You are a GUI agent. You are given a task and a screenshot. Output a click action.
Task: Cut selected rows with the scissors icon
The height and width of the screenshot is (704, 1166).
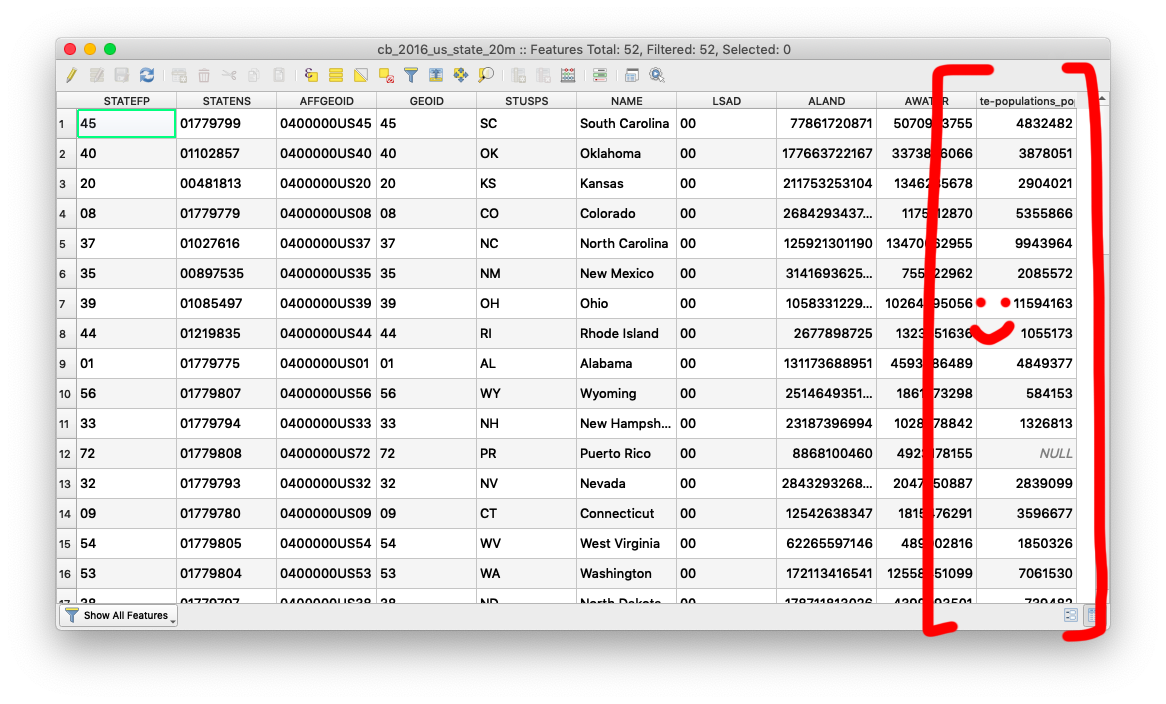(229, 75)
